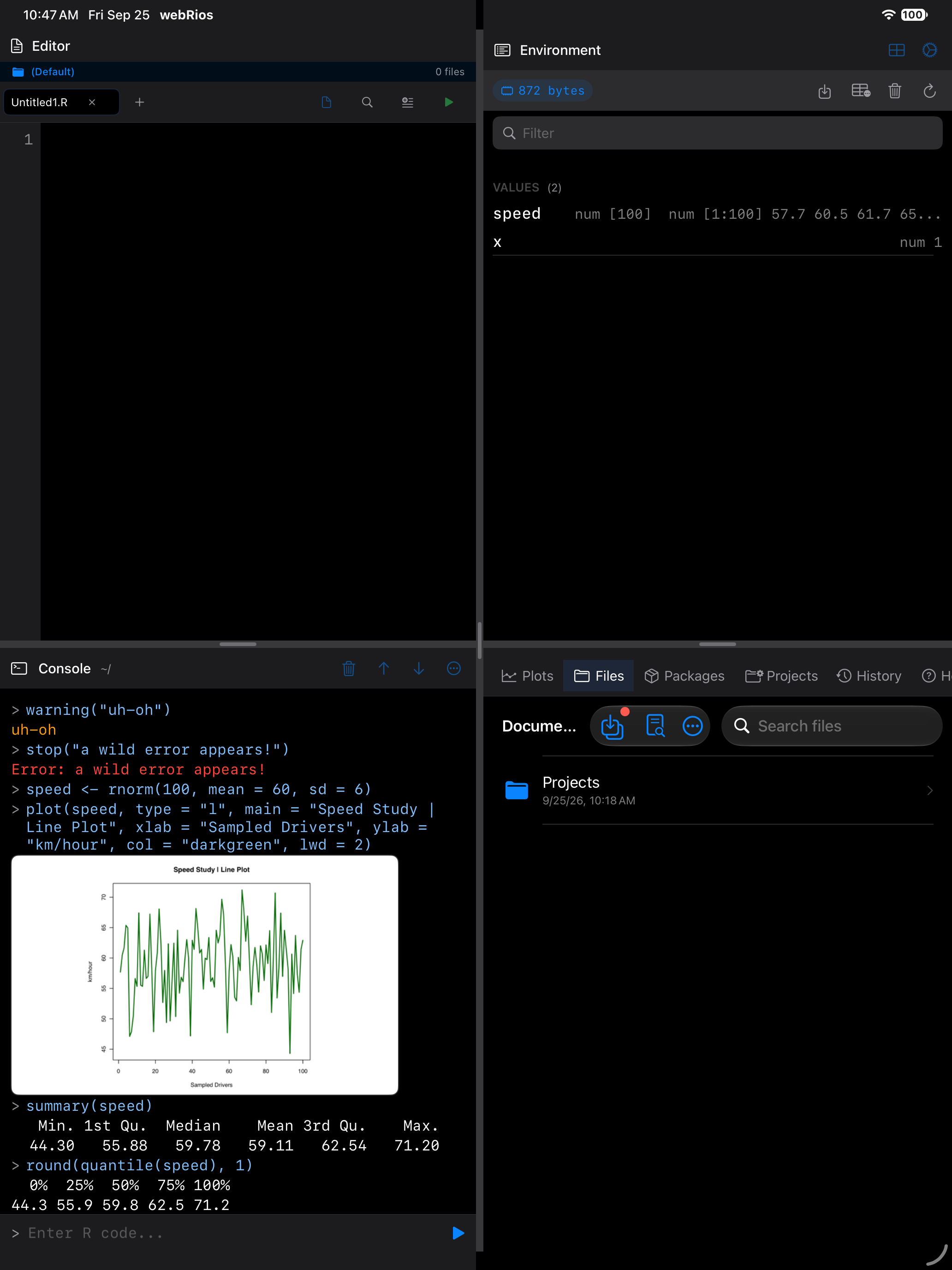The width and height of the screenshot is (952, 1270).
Task: Open the Speed Study line plot thumbnail
Action: [205, 975]
